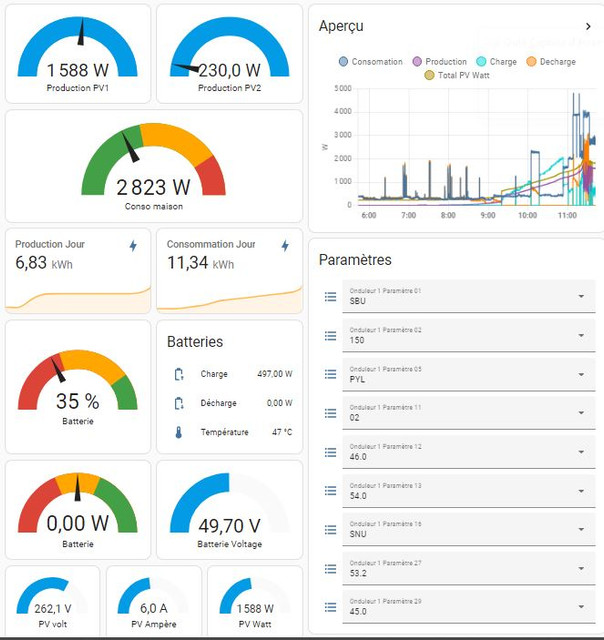
Task: Open the Production Jour 6,83 kWh card
Action: coord(78,271)
